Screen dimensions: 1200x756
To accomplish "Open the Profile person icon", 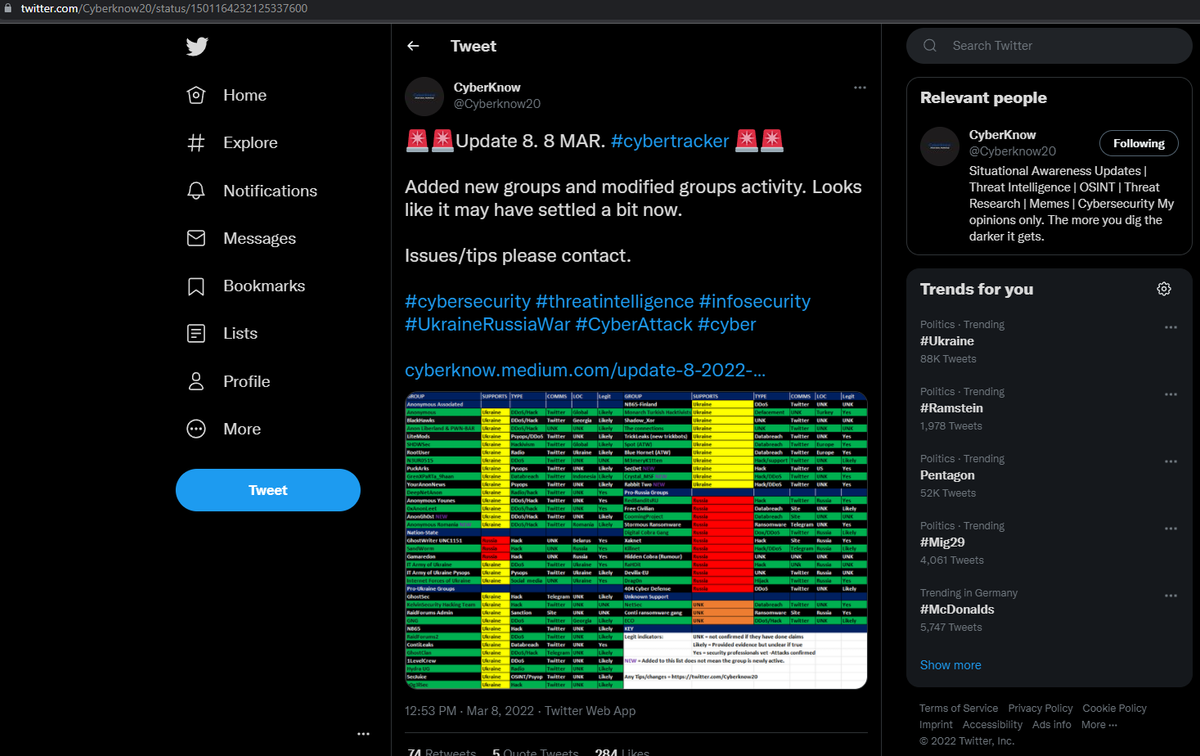I will (x=196, y=381).
